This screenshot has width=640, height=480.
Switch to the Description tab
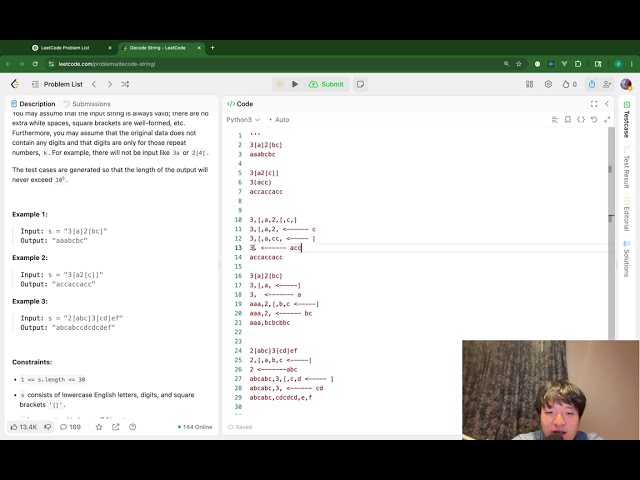pyautogui.click(x=33, y=104)
